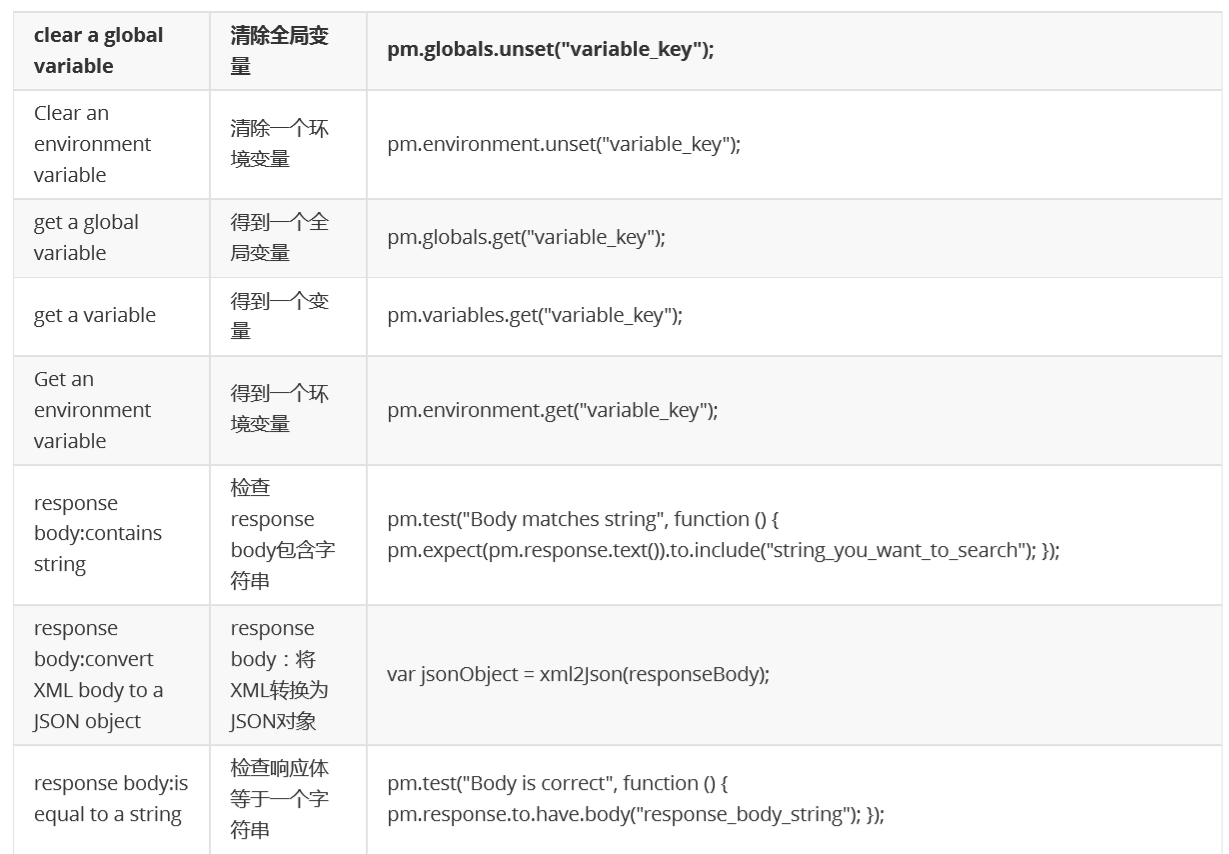
Task: Select the pm.globals.unset code header text
Action: 551,50
